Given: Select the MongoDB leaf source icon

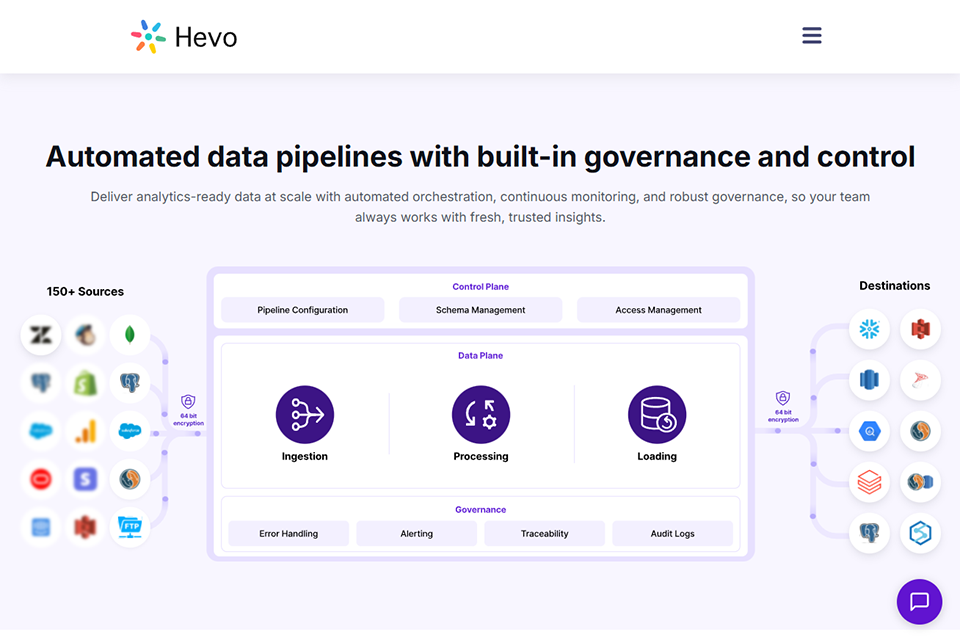Looking at the screenshot, I should (x=130, y=335).
